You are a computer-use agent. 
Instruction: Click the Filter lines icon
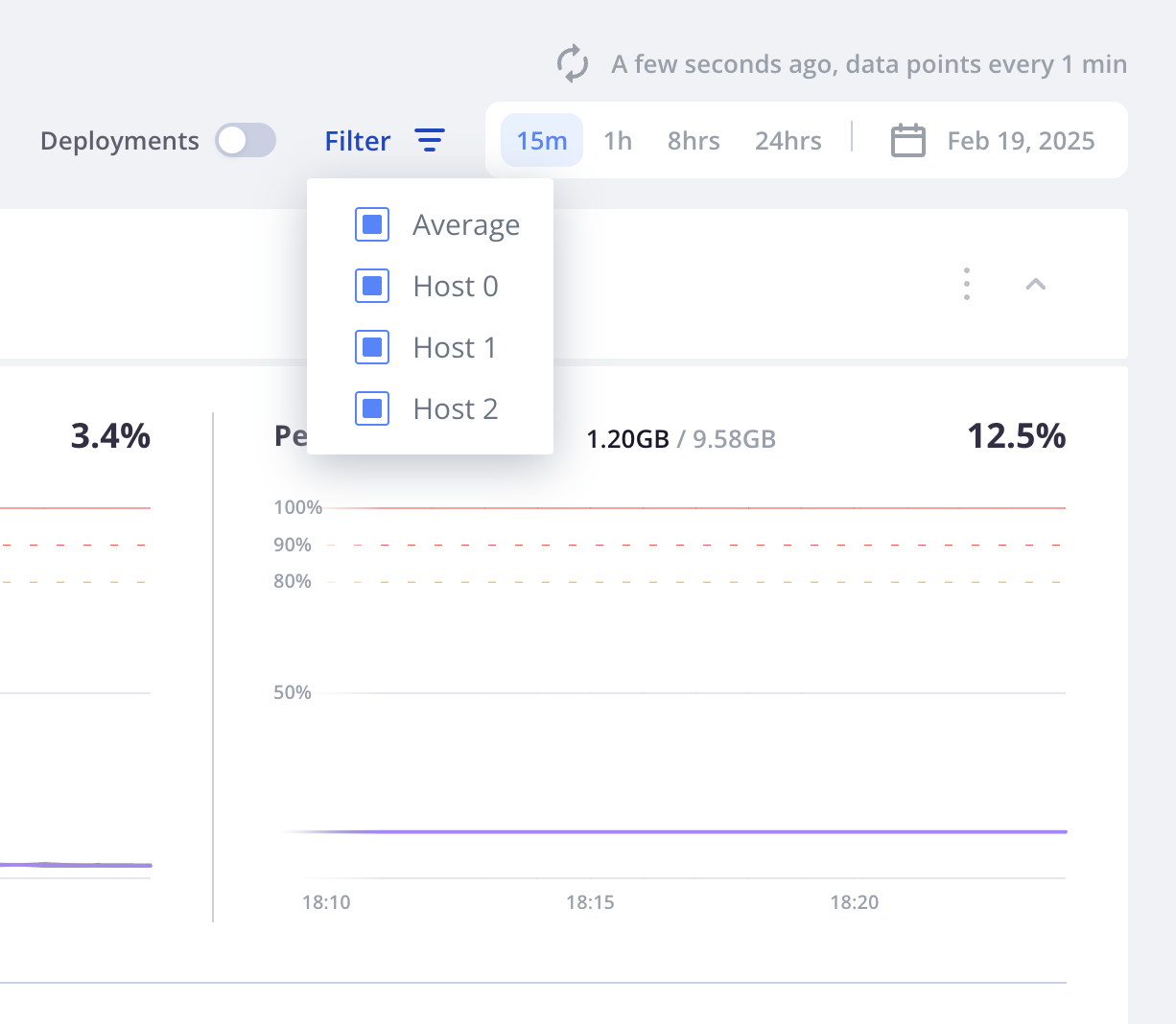(430, 141)
